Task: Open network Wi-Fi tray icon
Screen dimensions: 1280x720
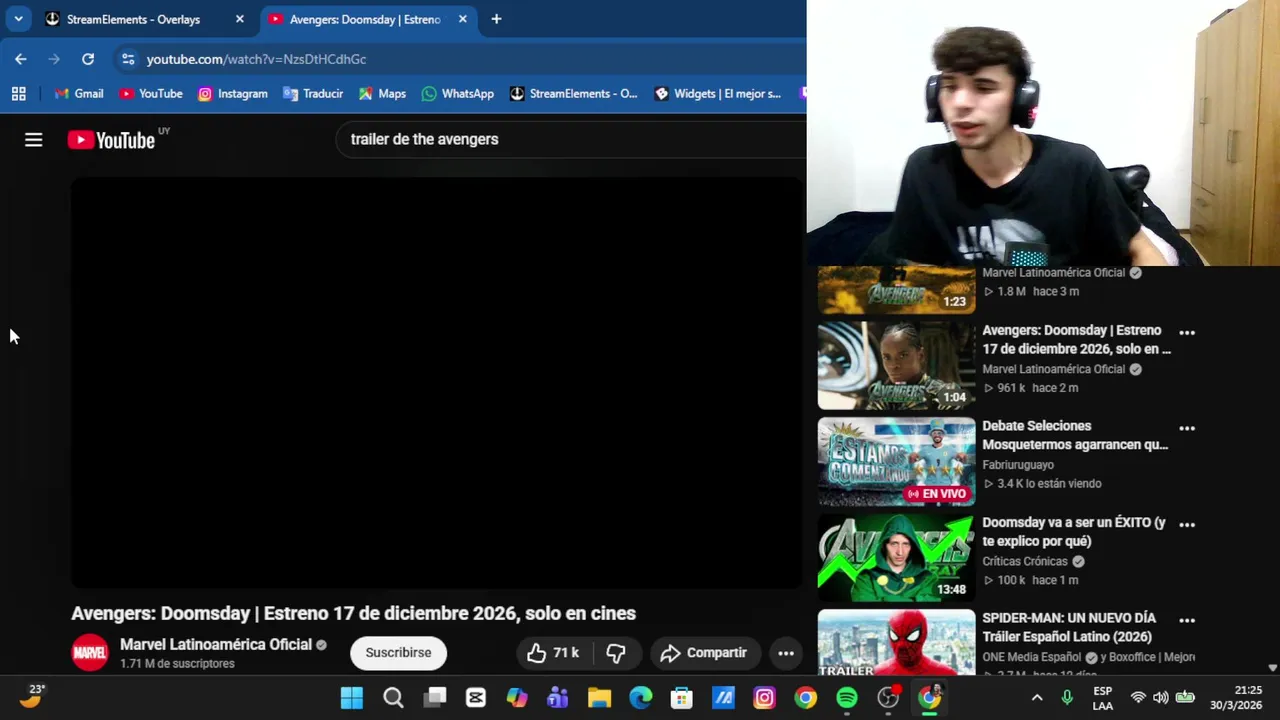Action: [x=1138, y=698]
